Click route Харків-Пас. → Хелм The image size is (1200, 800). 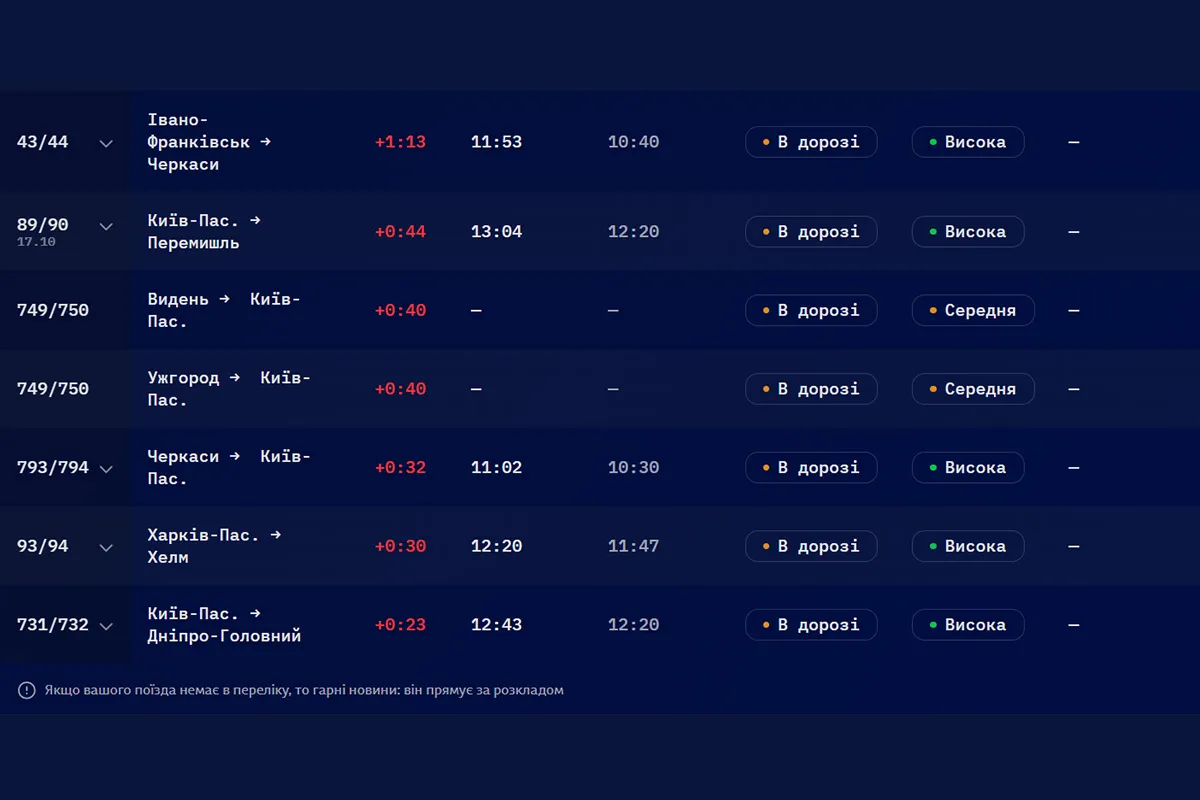pyautogui.click(x=214, y=546)
